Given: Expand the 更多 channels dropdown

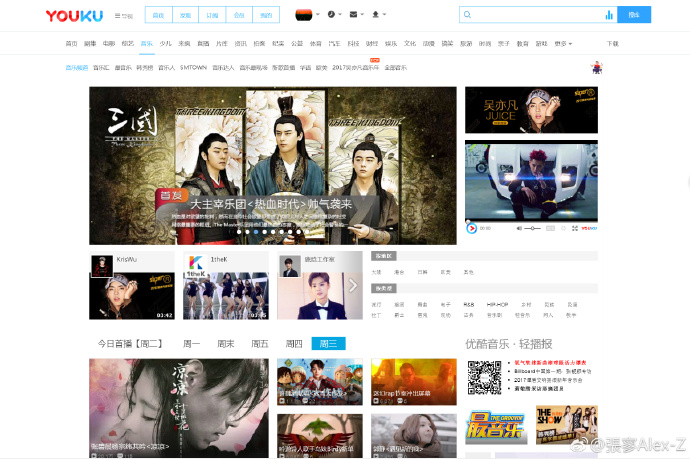Looking at the screenshot, I should 563,44.
